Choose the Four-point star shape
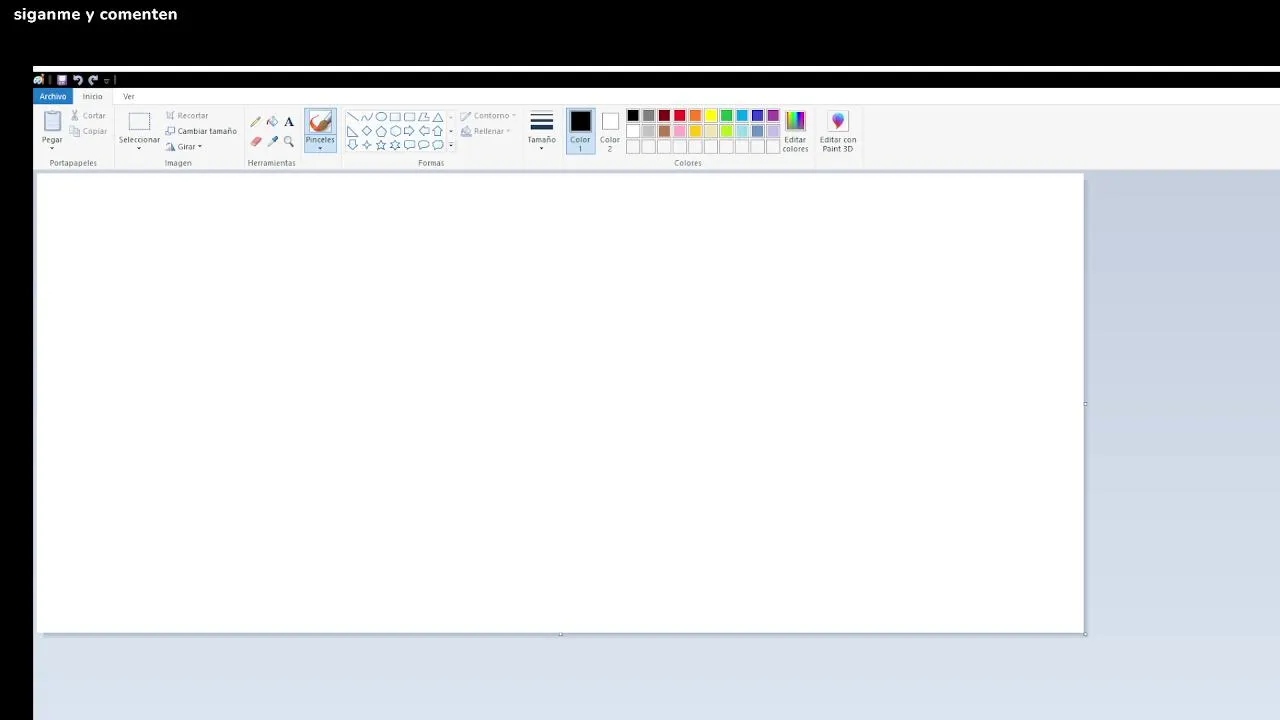Viewport: 1280px width, 720px height. tap(367, 145)
